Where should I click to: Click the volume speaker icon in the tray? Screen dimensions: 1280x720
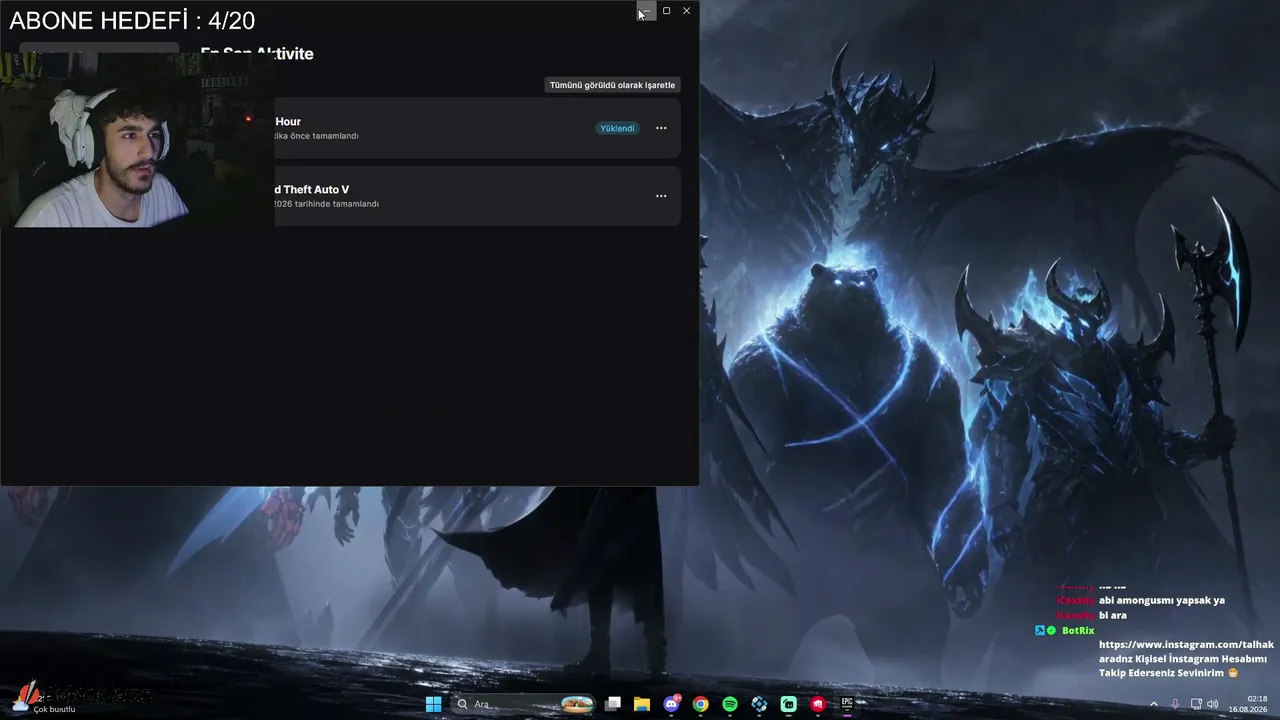[x=1213, y=704]
